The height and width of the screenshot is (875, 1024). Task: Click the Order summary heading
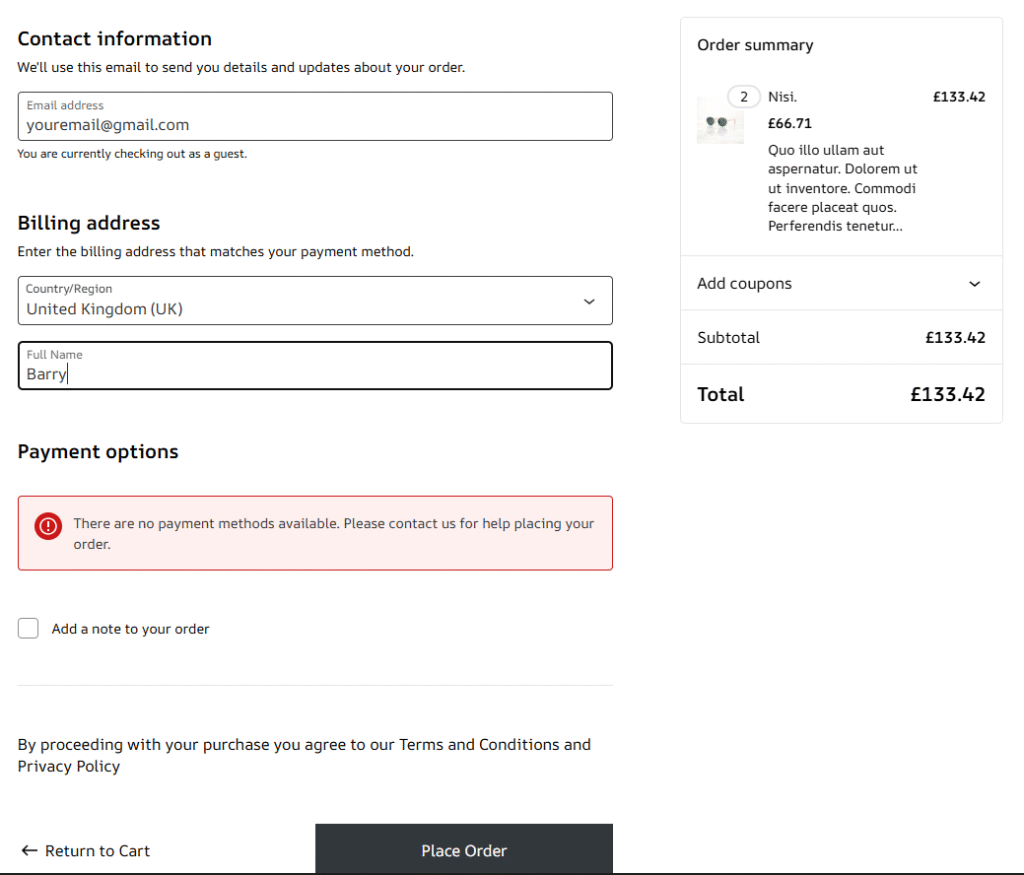755,45
